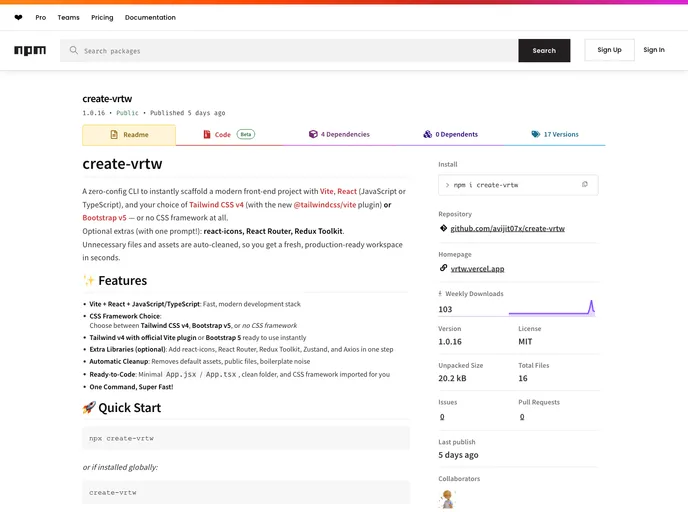Click the Version value 1.0.16 in sidebar
688x512 pixels.
(x=450, y=341)
